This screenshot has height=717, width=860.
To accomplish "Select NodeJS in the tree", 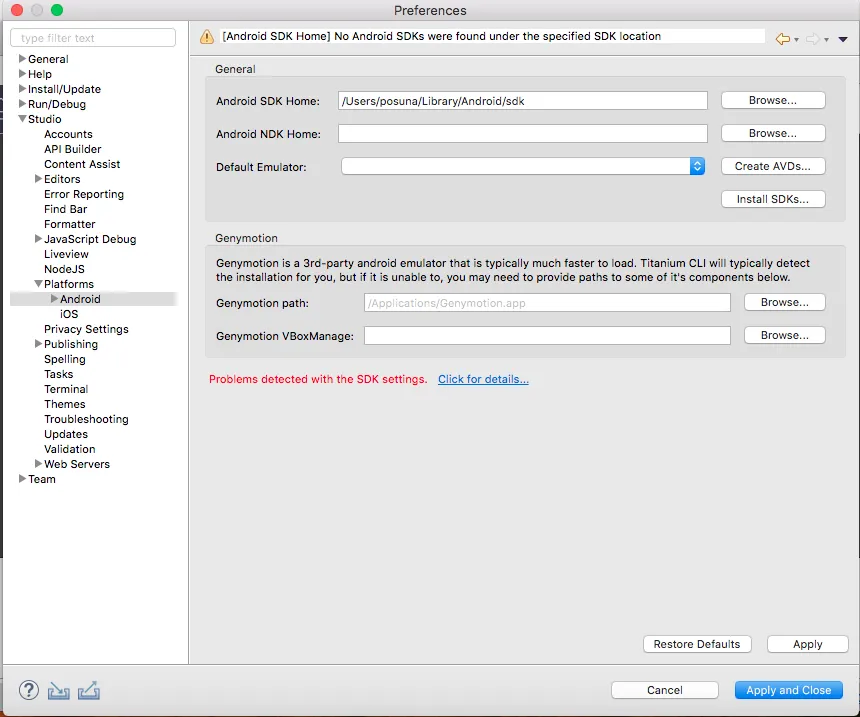I will click(64, 269).
